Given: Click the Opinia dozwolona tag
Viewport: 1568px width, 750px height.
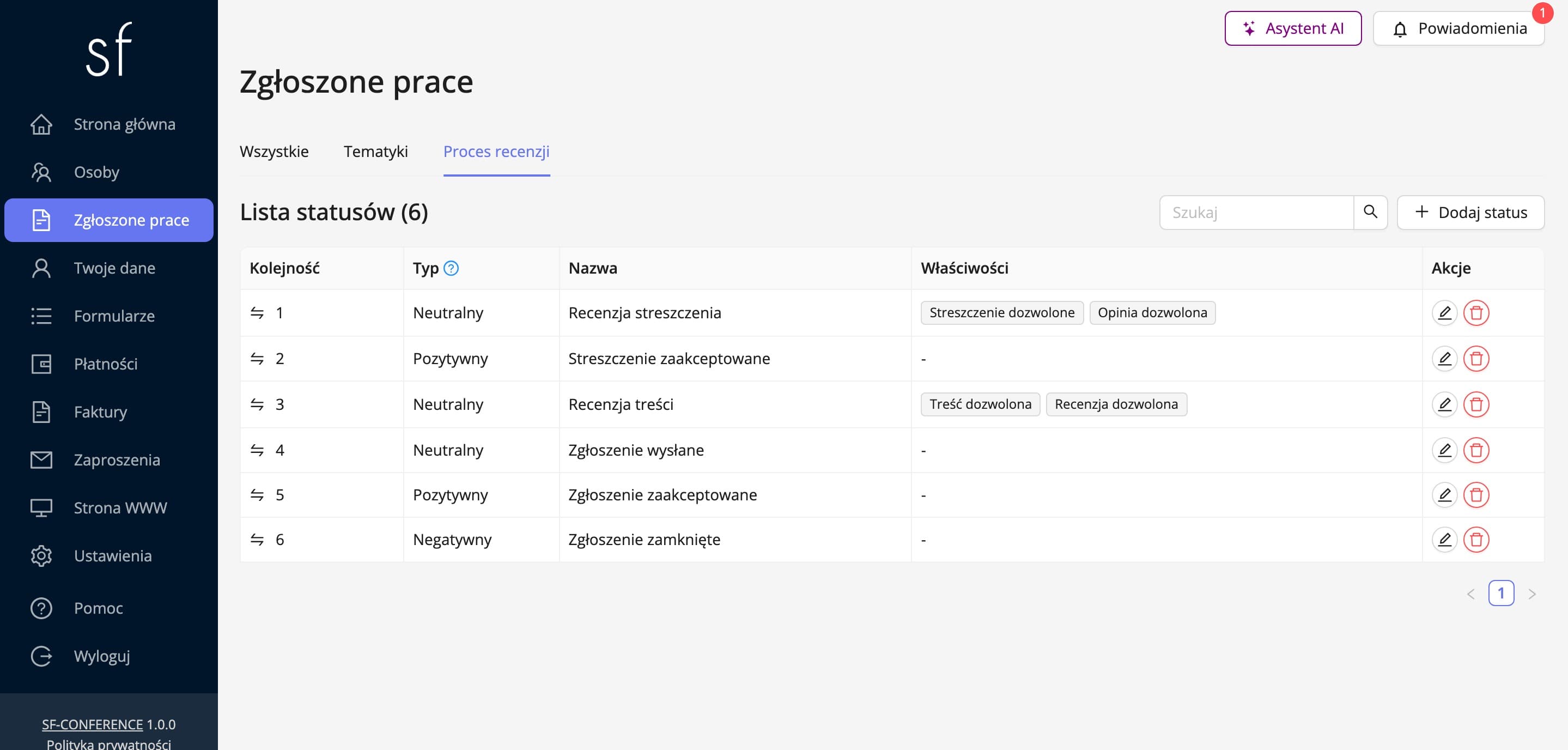Looking at the screenshot, I should coord(1152,313).
